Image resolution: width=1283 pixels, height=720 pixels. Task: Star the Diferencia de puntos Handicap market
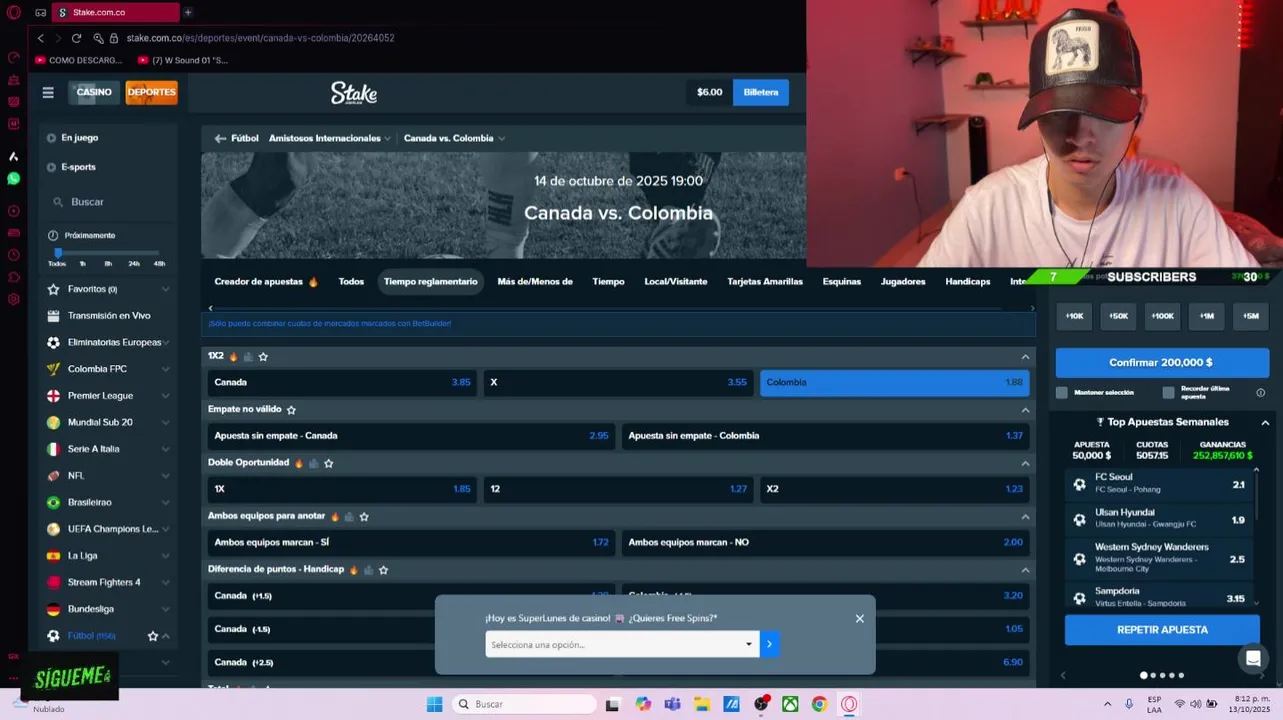pos(383,570)
